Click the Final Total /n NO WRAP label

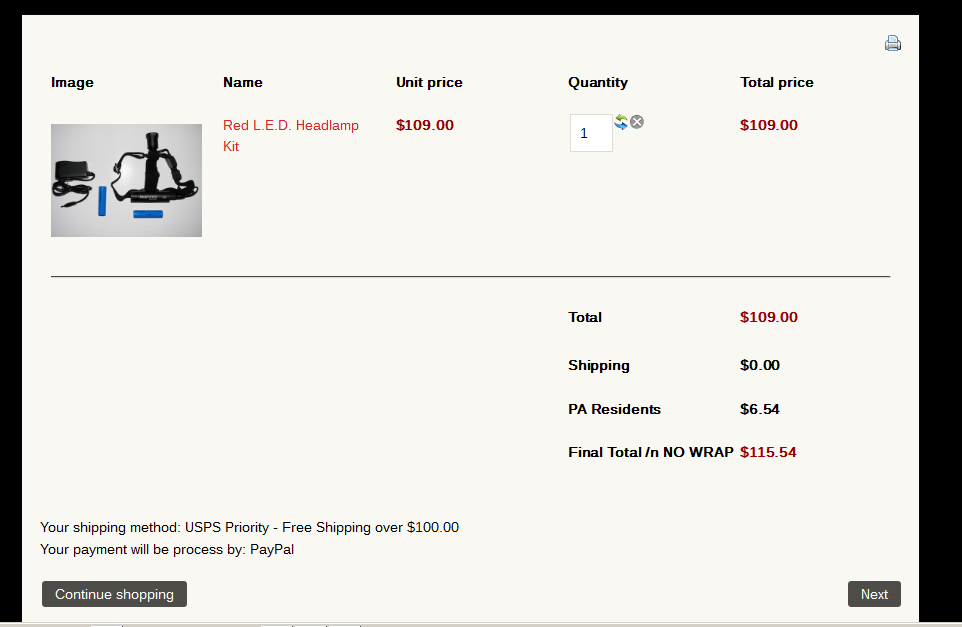coord(650,452)
